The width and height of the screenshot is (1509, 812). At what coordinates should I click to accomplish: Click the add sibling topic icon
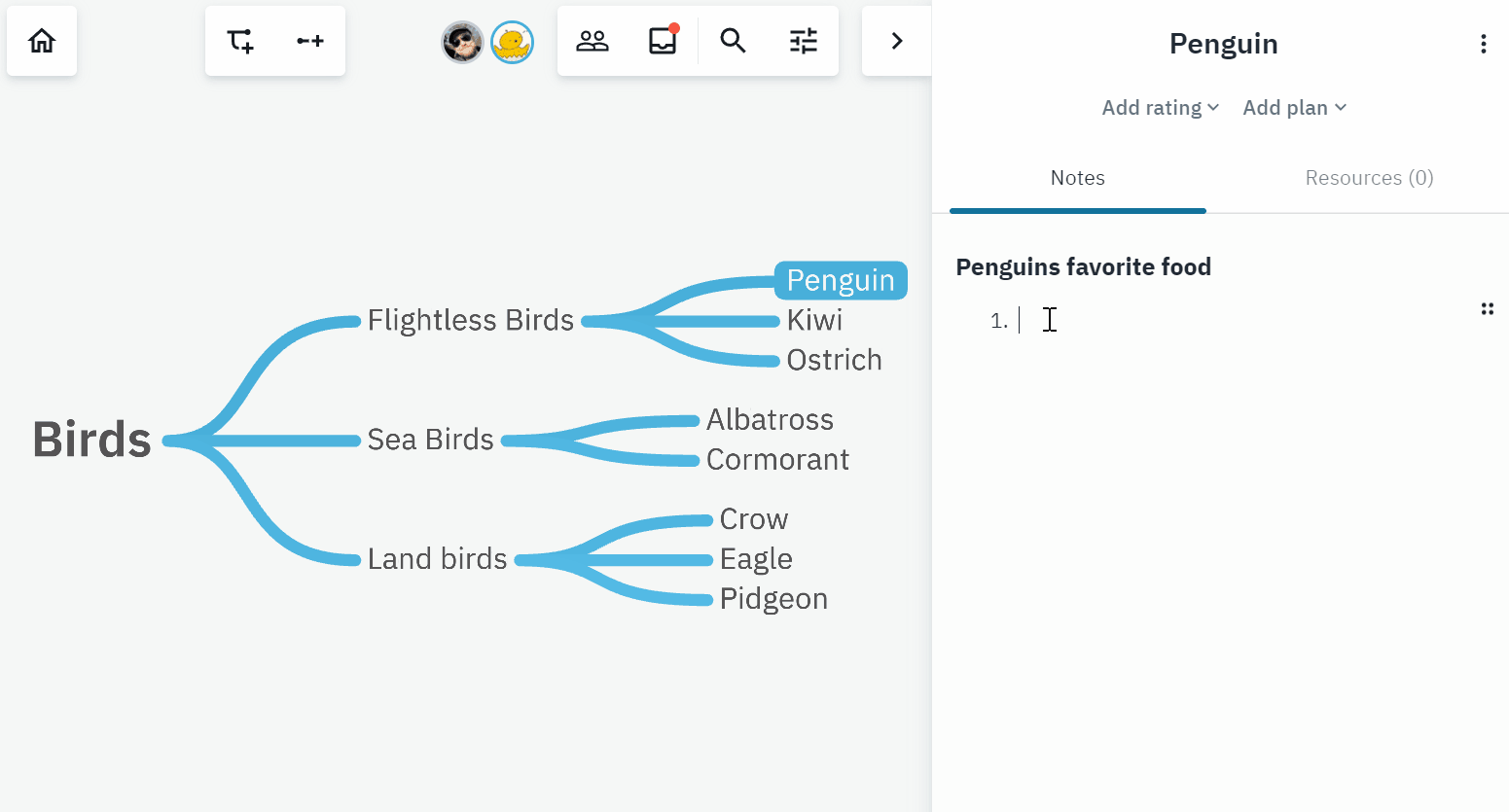click(x=310, y=41)
